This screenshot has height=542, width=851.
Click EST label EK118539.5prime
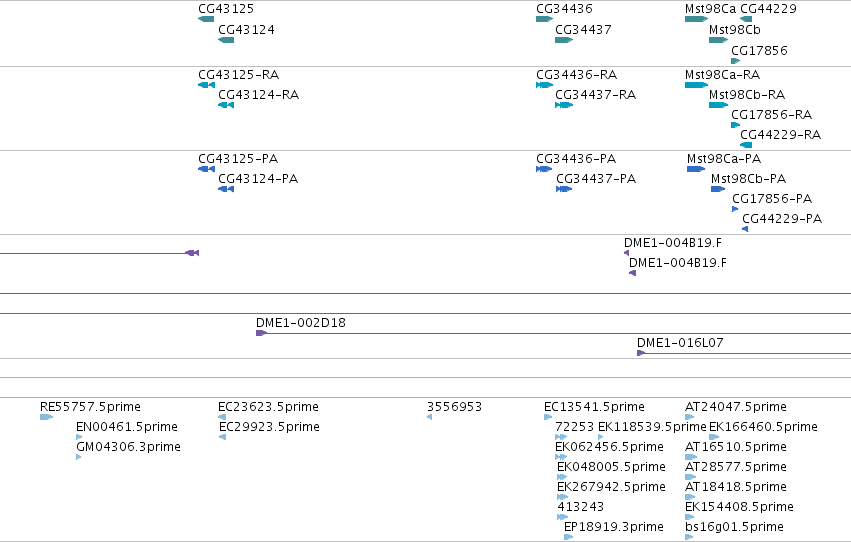tap(652, 427)
